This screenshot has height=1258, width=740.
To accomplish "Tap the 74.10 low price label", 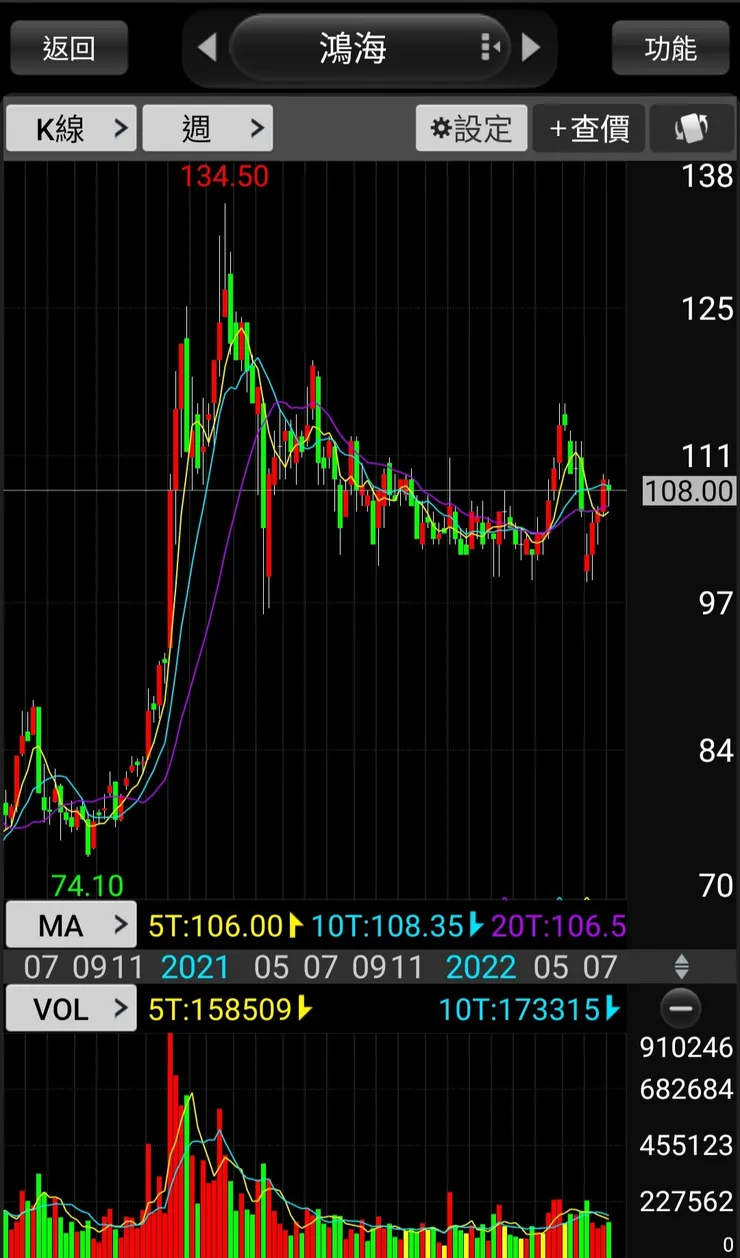I will [x=87, y=885].
